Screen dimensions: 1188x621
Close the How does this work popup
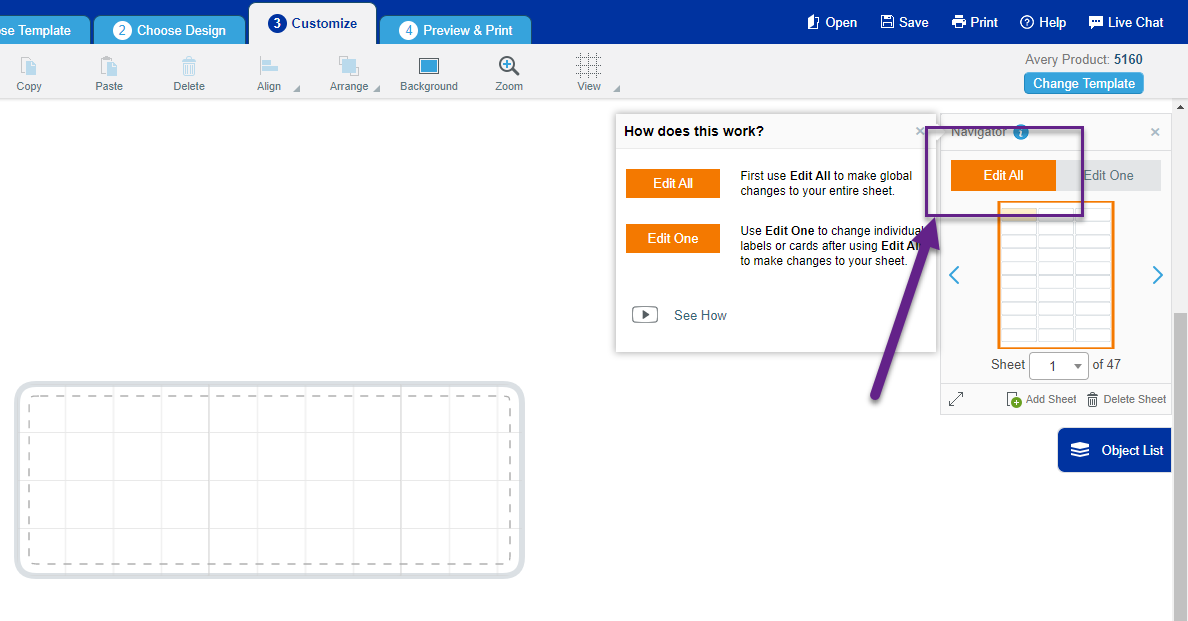920,131
